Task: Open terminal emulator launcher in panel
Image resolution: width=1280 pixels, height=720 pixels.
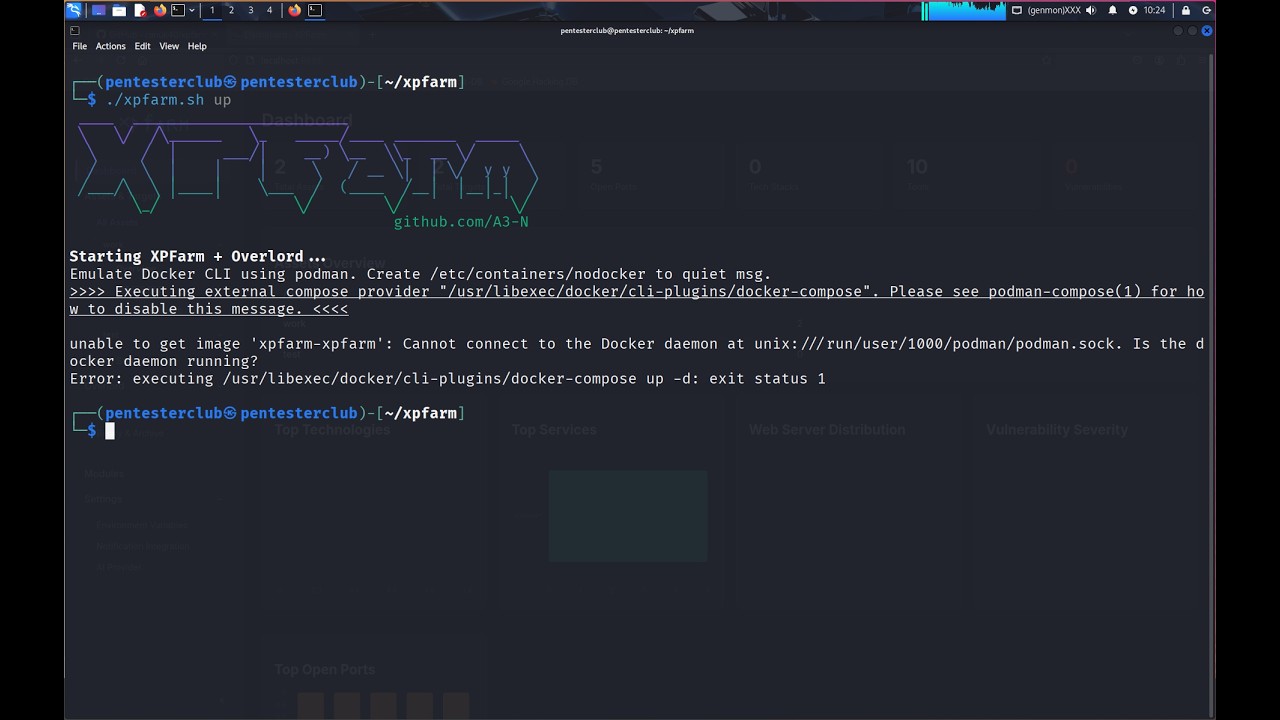Action: pyautogui.click(x=178, y=10)
